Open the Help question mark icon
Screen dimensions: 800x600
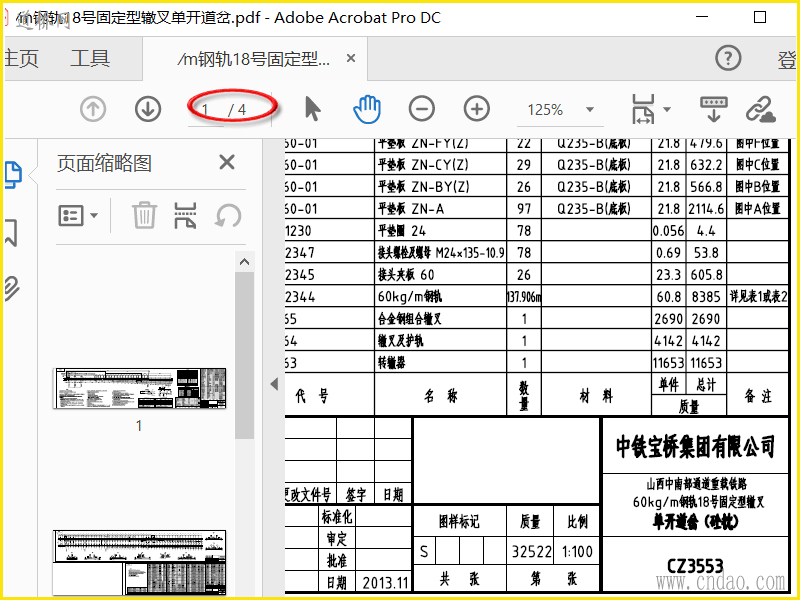[728, 58]
